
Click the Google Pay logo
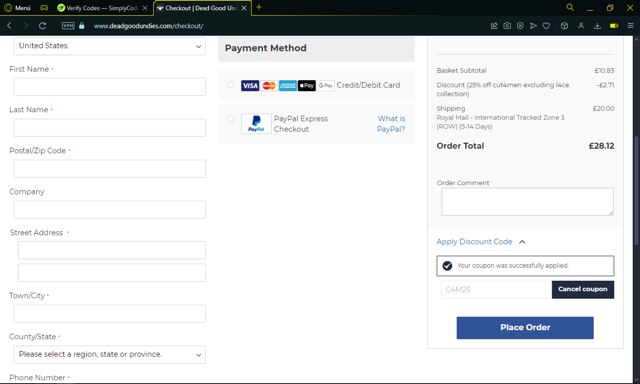pos(326,85)
